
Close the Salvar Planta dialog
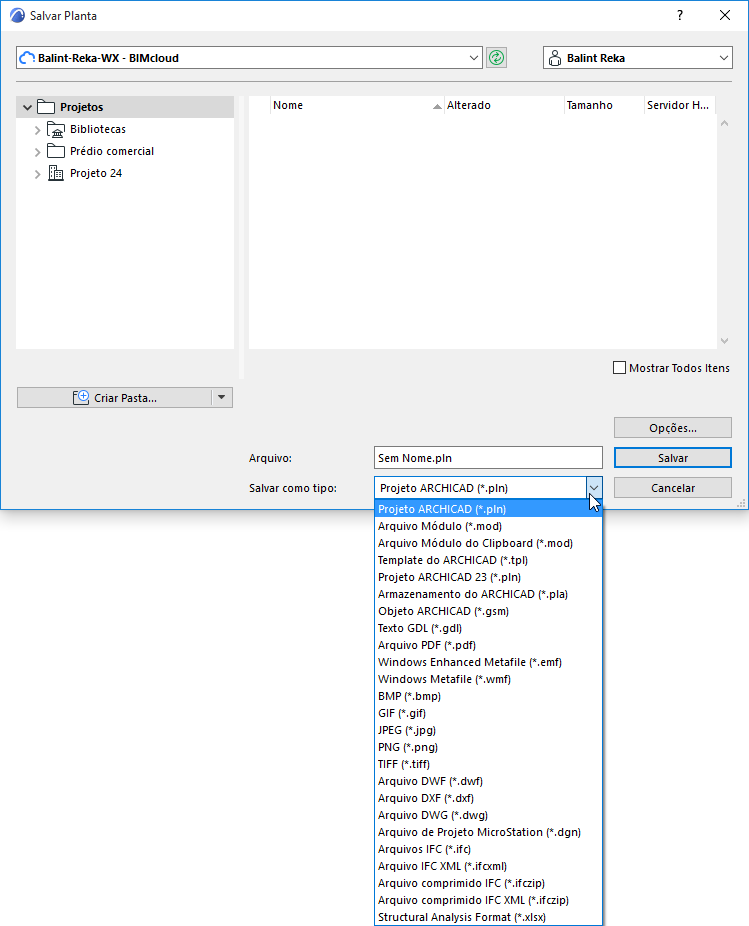click(x=725, y=15)
